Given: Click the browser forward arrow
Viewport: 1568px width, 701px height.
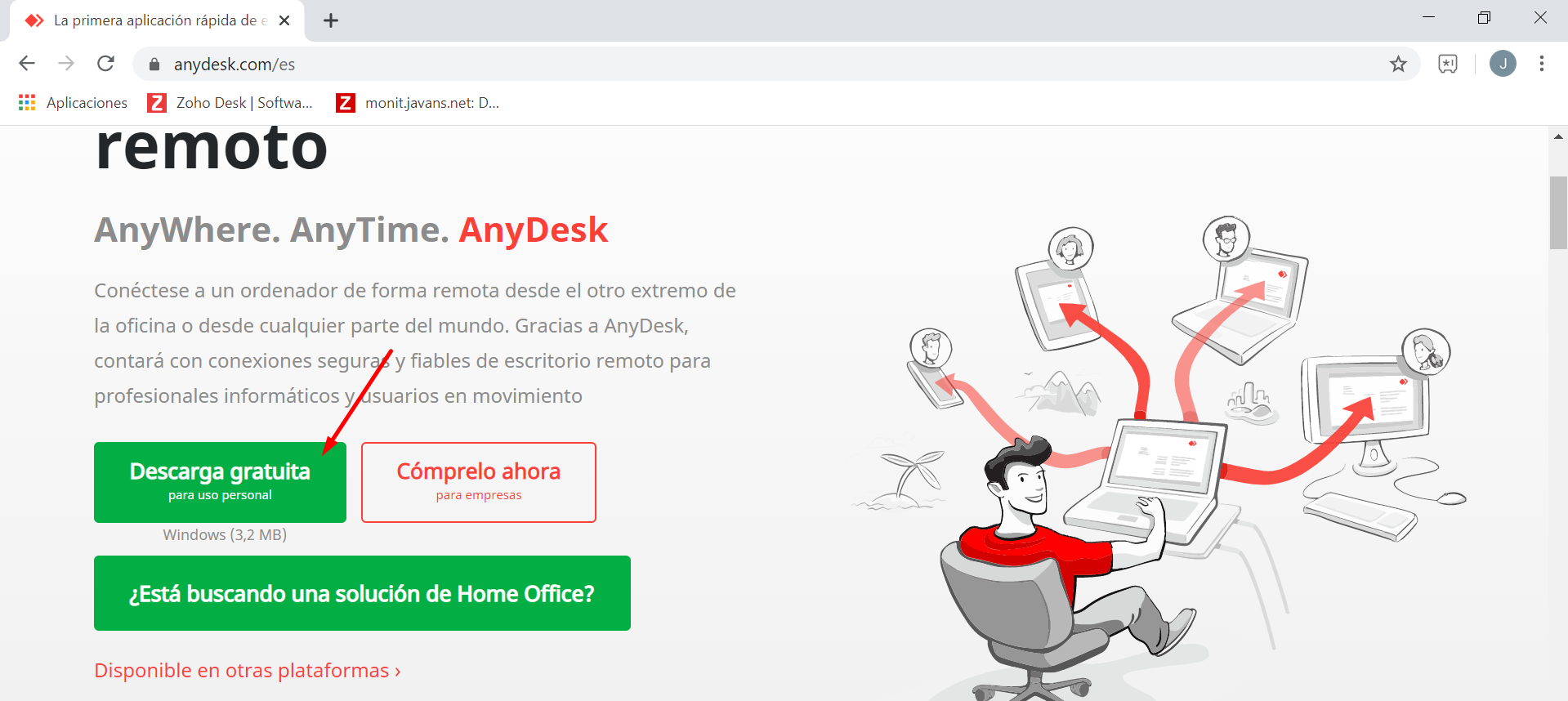Looking at the screenshot, I should tap(66, 64).
